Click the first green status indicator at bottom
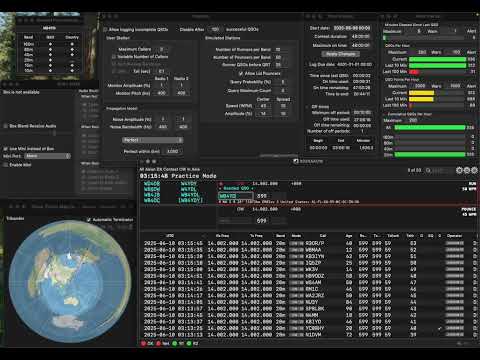Viewport: 480px width, 360px height. tap(174, 343)
